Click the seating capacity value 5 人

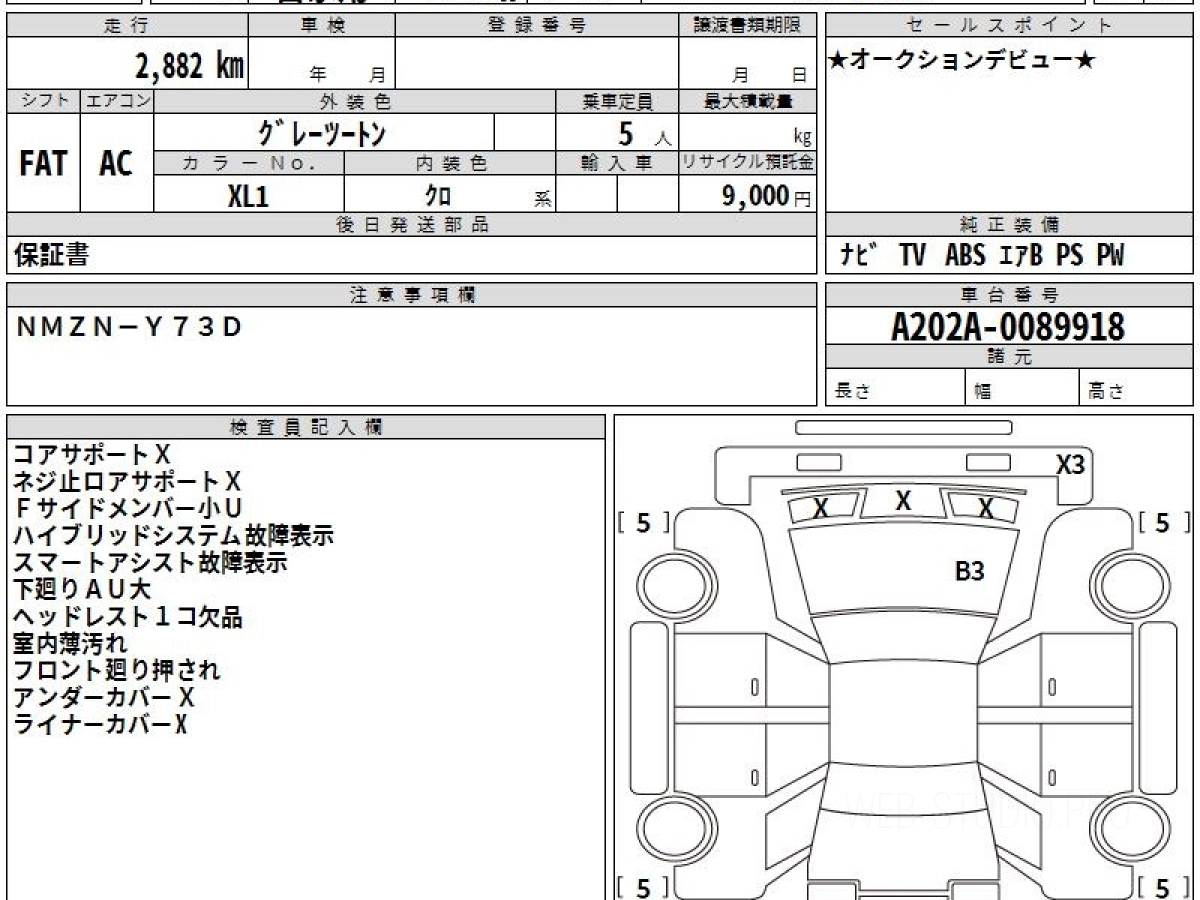point(644,134)
